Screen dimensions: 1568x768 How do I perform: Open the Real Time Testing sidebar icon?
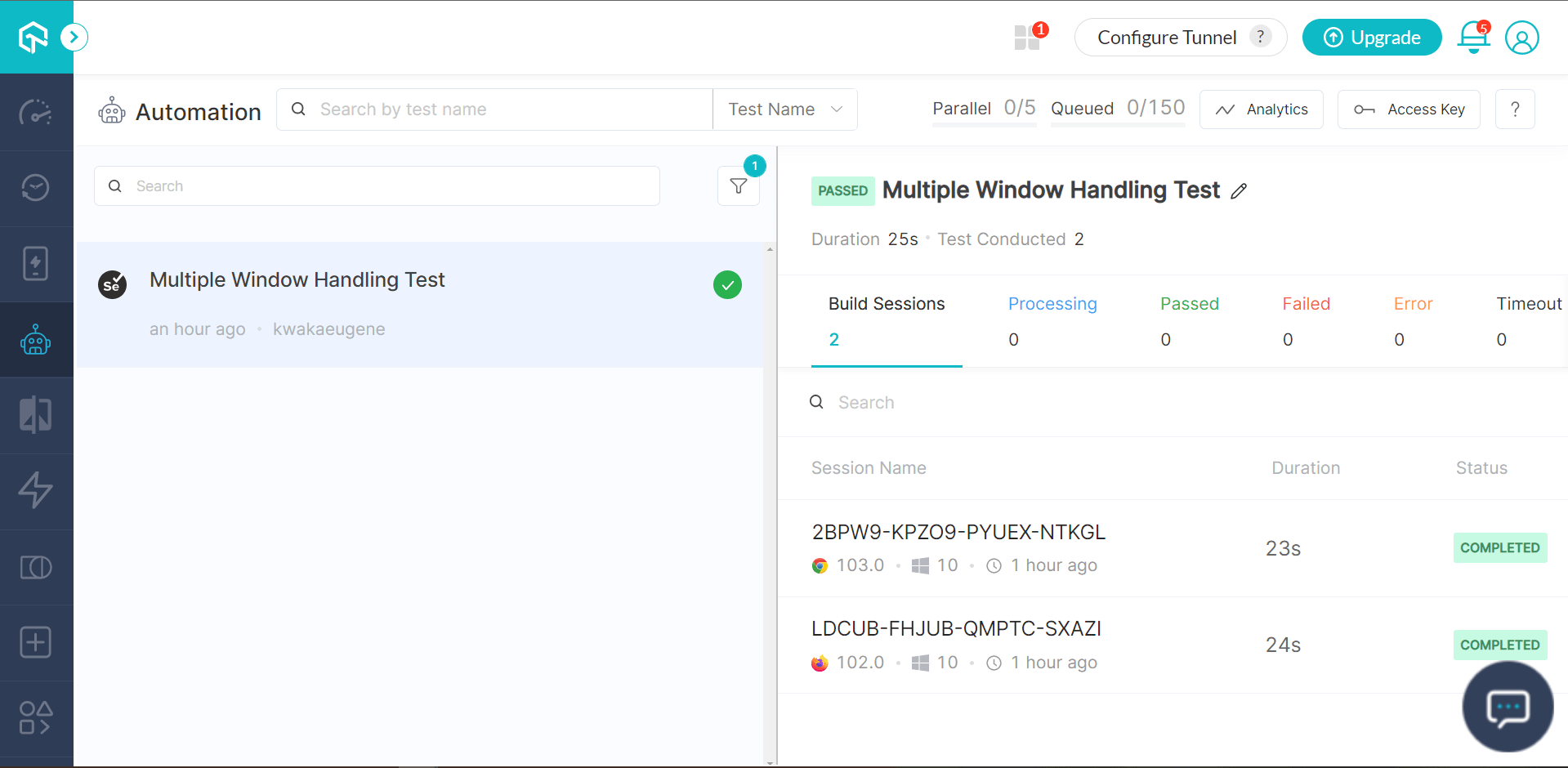tap(36, 188)
